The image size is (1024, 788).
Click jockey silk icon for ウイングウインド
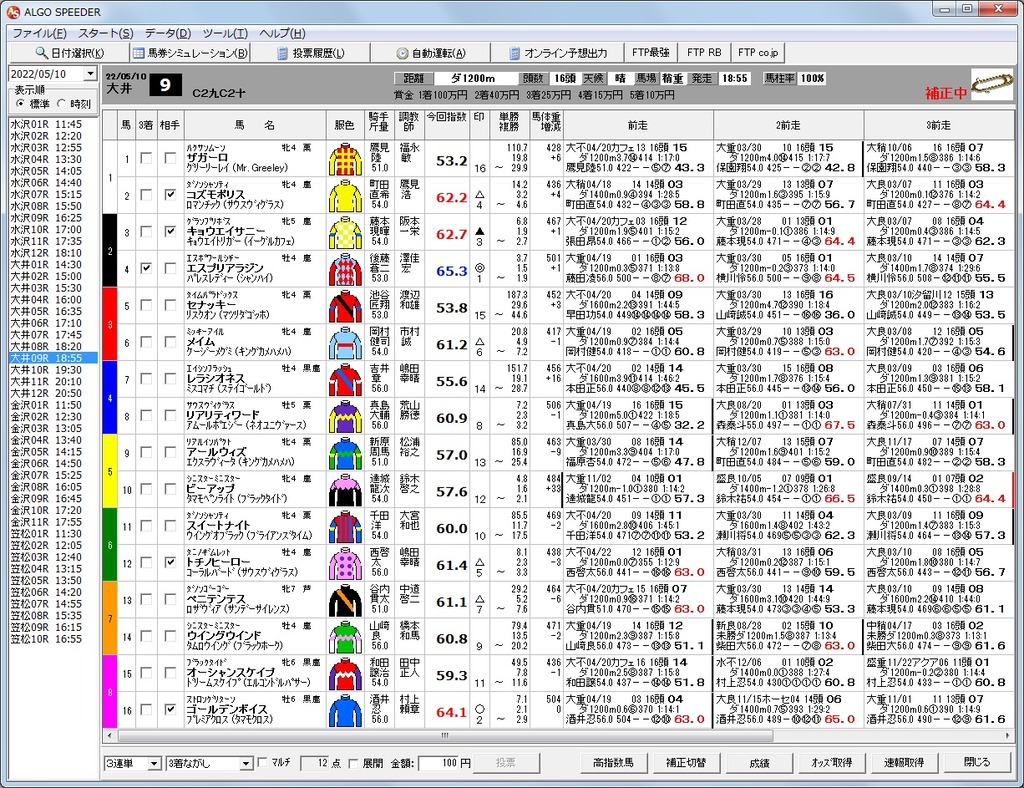click(345, 637)
